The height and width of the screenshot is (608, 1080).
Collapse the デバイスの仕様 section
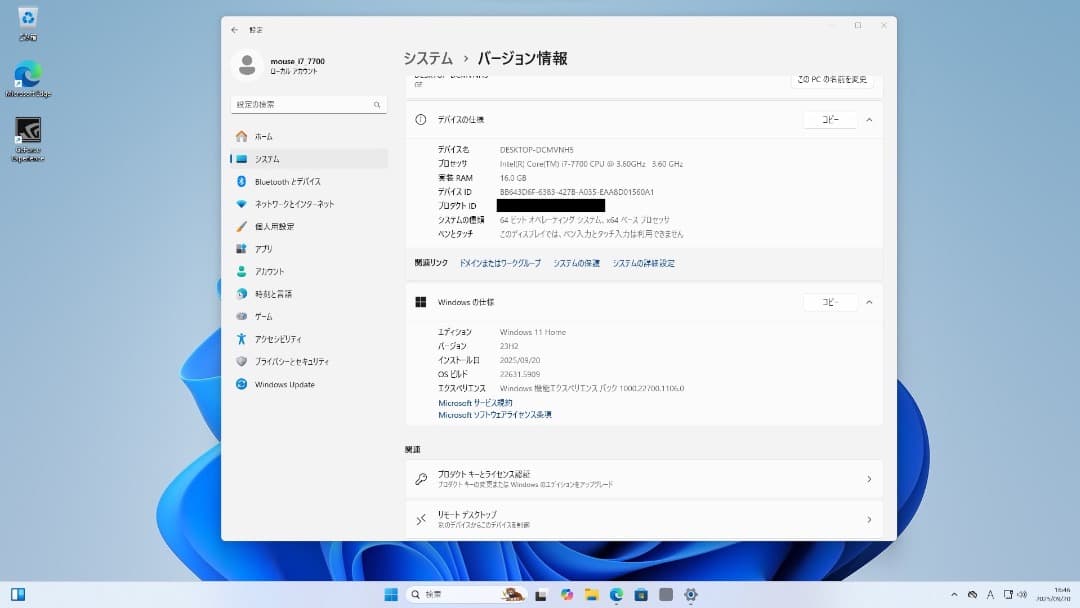[x=869, y=118]
